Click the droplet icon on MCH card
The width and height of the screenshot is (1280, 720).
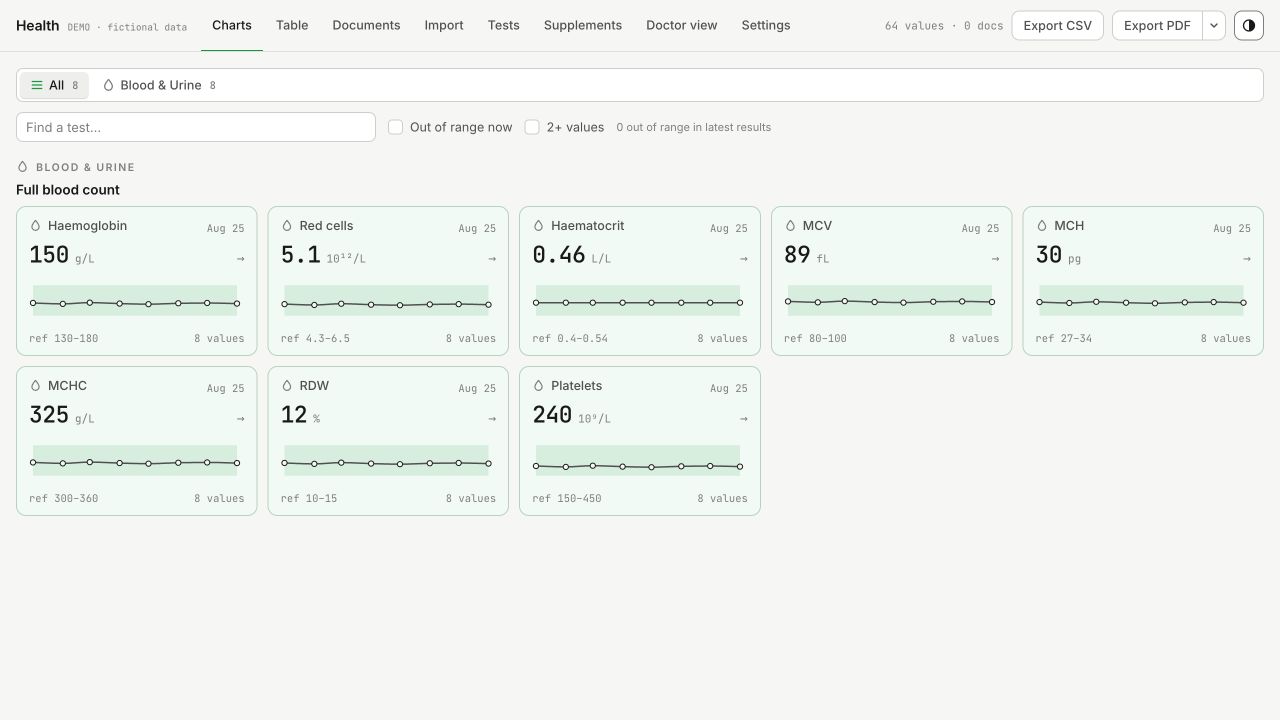(x=1042, y=226)
